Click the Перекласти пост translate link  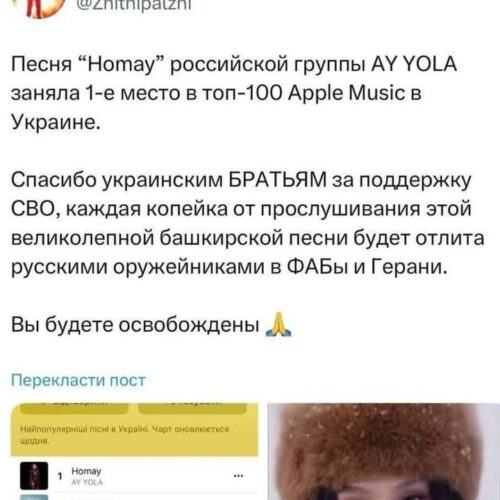click(78, 380)
